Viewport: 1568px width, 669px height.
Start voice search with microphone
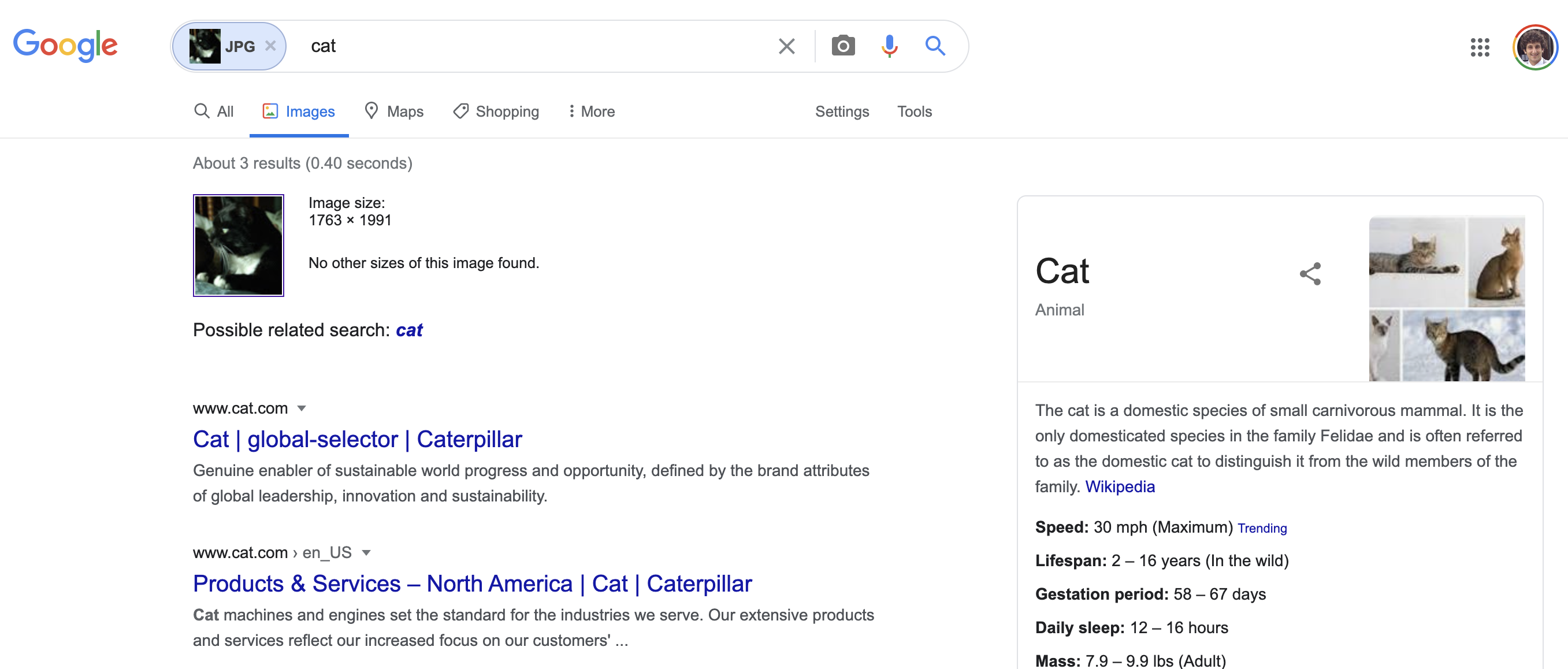[x=889, y=46]
